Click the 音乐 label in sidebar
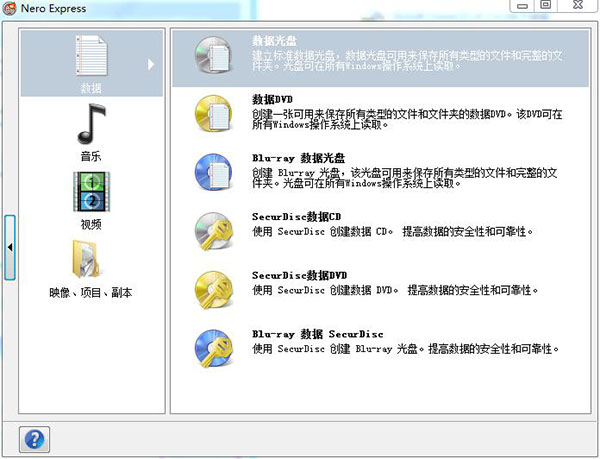Screen dimensions: 600x459 [90, 157]
